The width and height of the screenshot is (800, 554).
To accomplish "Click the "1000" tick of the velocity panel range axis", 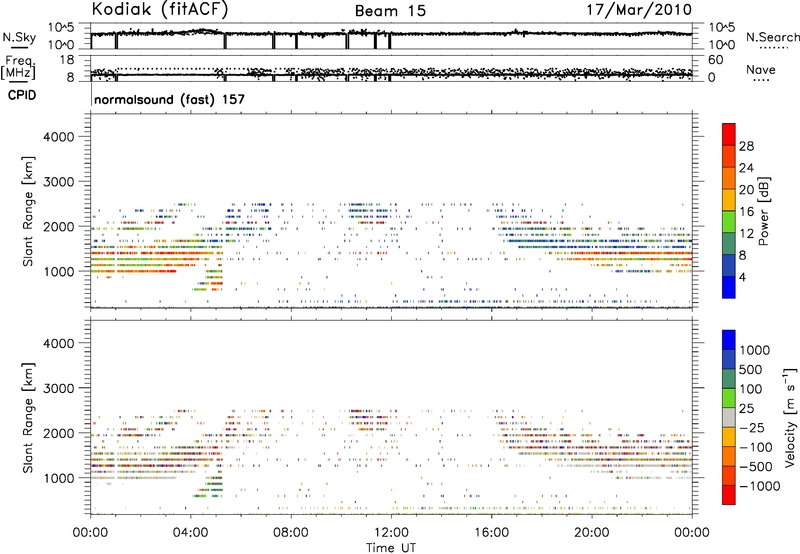I will click(x=58, y=478).
